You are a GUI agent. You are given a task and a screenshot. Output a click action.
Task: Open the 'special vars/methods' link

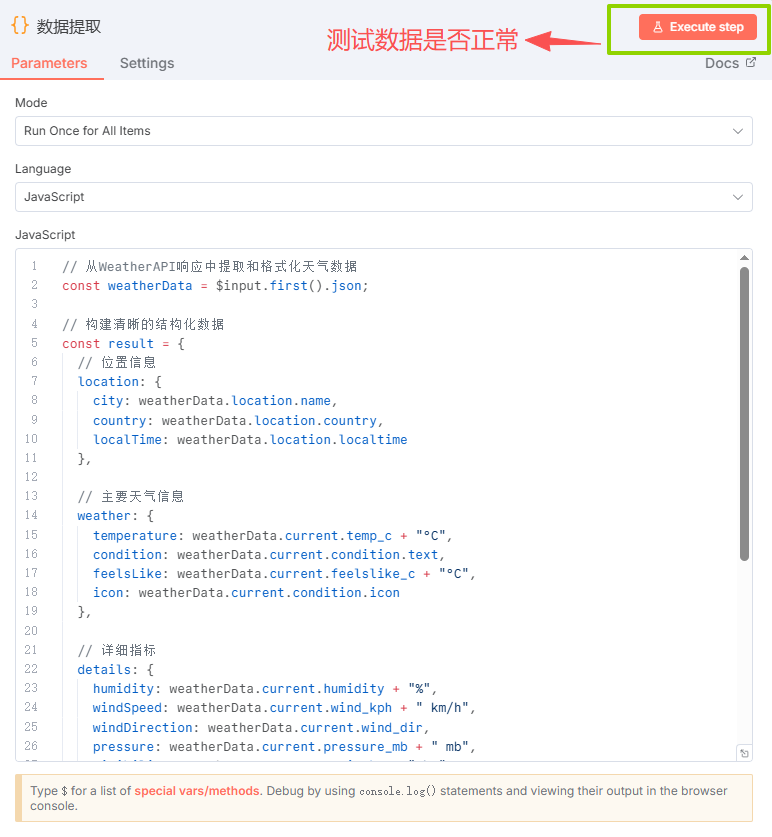pyautogui.click(x=198, y=791)
